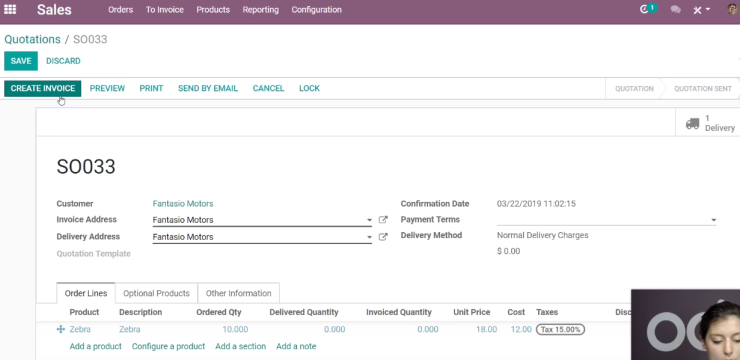Expand the Invoice Address dropdown arrow
The width and height of the screenshot is (740, 360).
[369, 220]
